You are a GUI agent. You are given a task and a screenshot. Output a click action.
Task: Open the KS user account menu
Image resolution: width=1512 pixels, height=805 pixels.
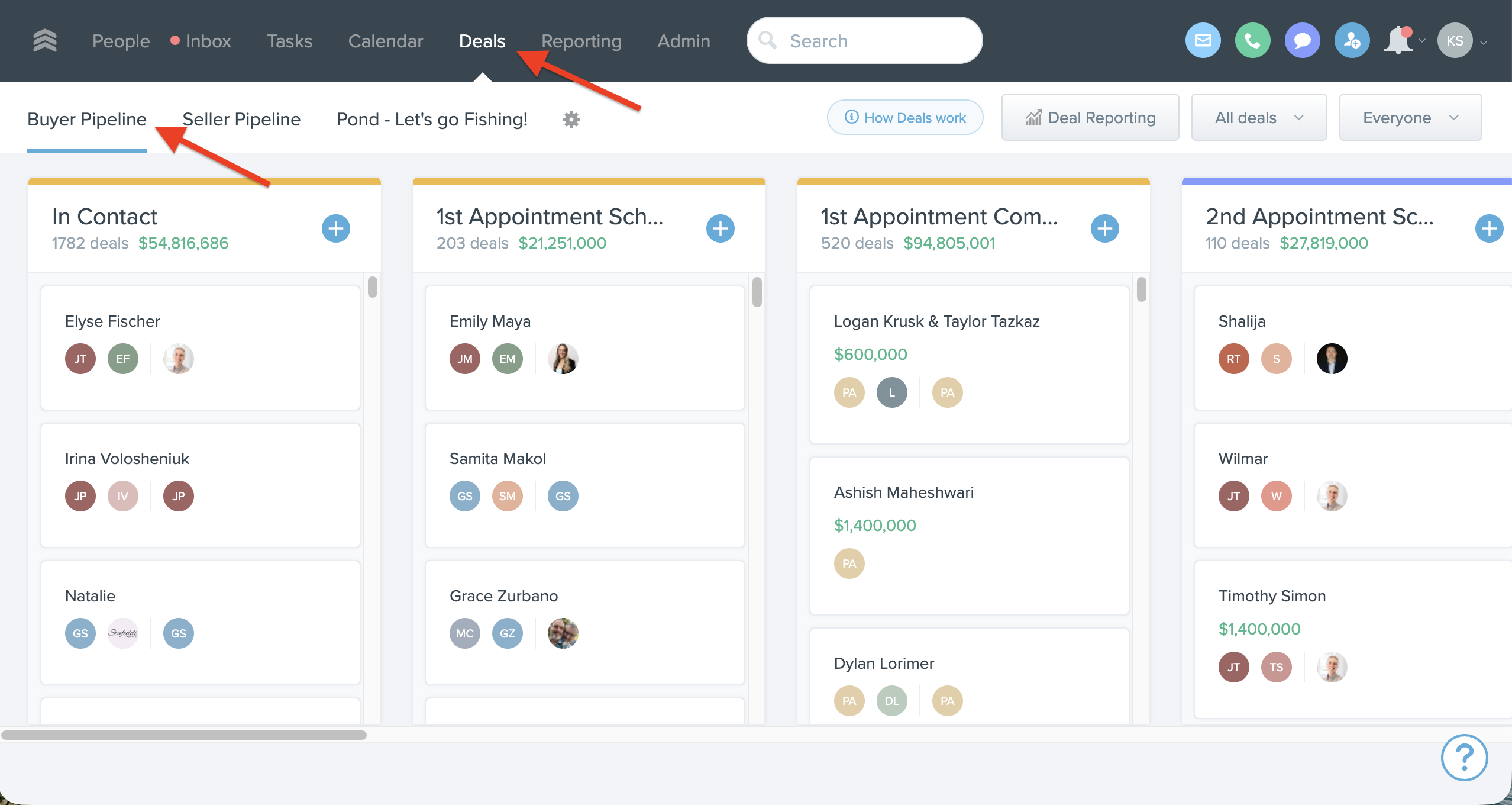point(1455,41)
